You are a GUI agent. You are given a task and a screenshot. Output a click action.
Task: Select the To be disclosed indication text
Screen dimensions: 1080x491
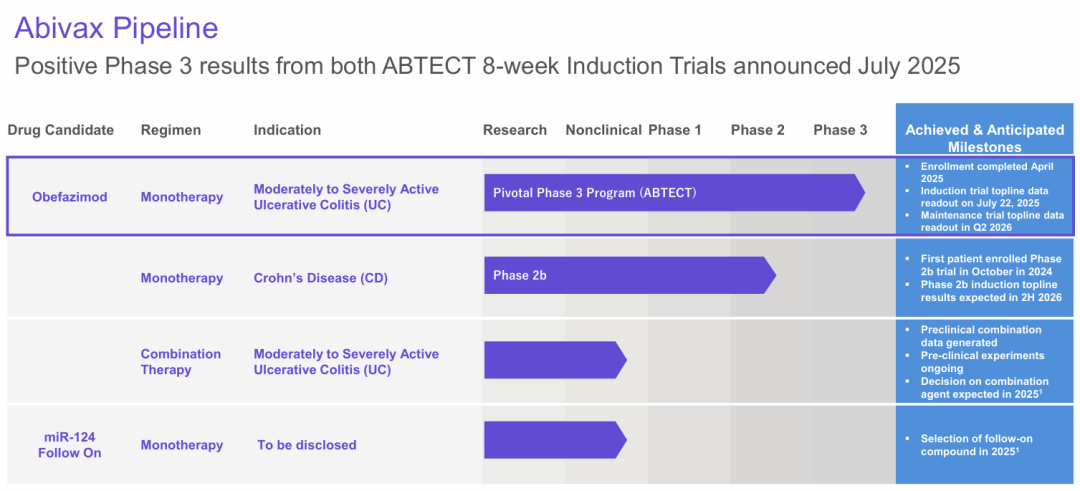(307, 445)
